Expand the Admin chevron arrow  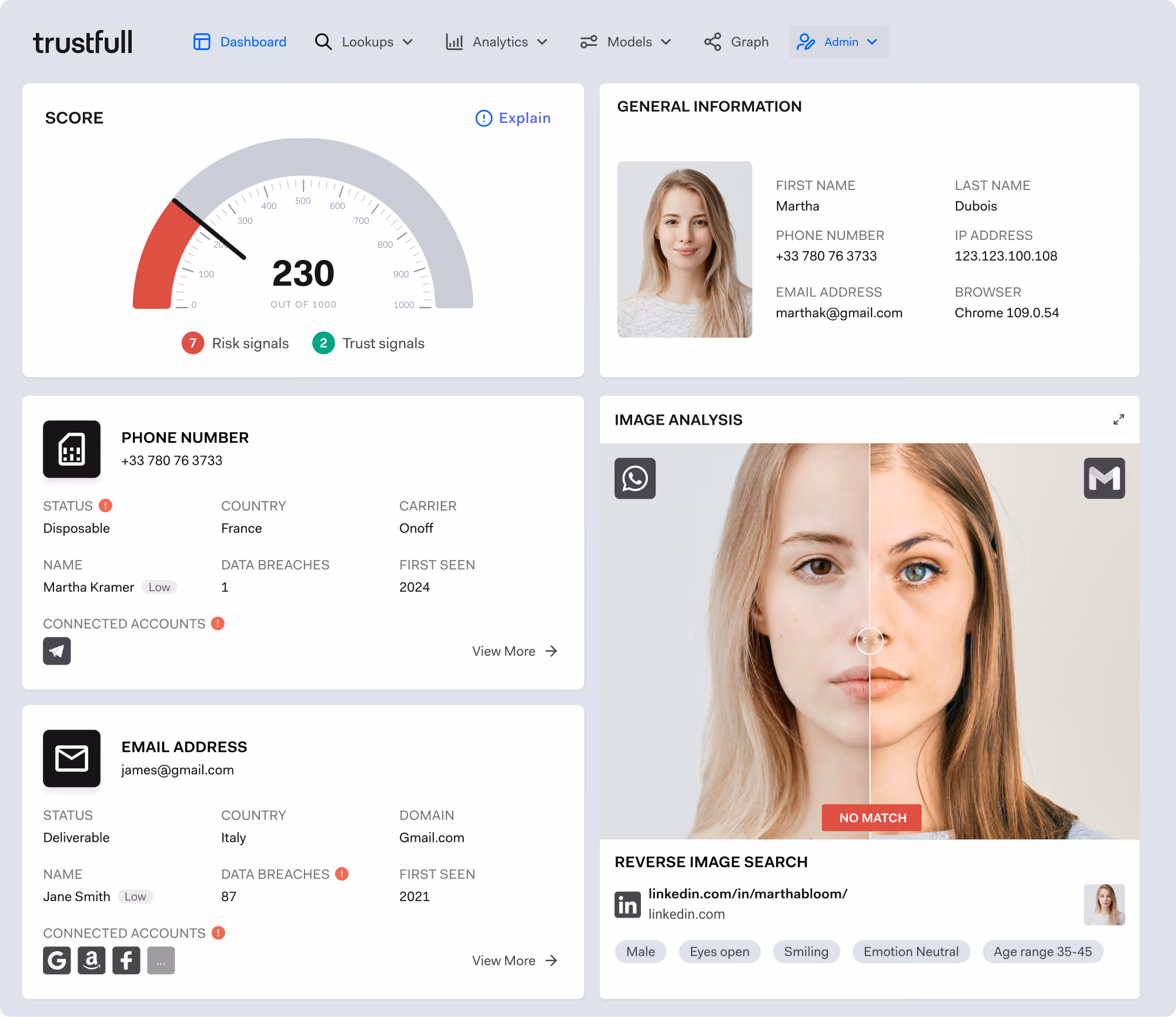(872, 42)
